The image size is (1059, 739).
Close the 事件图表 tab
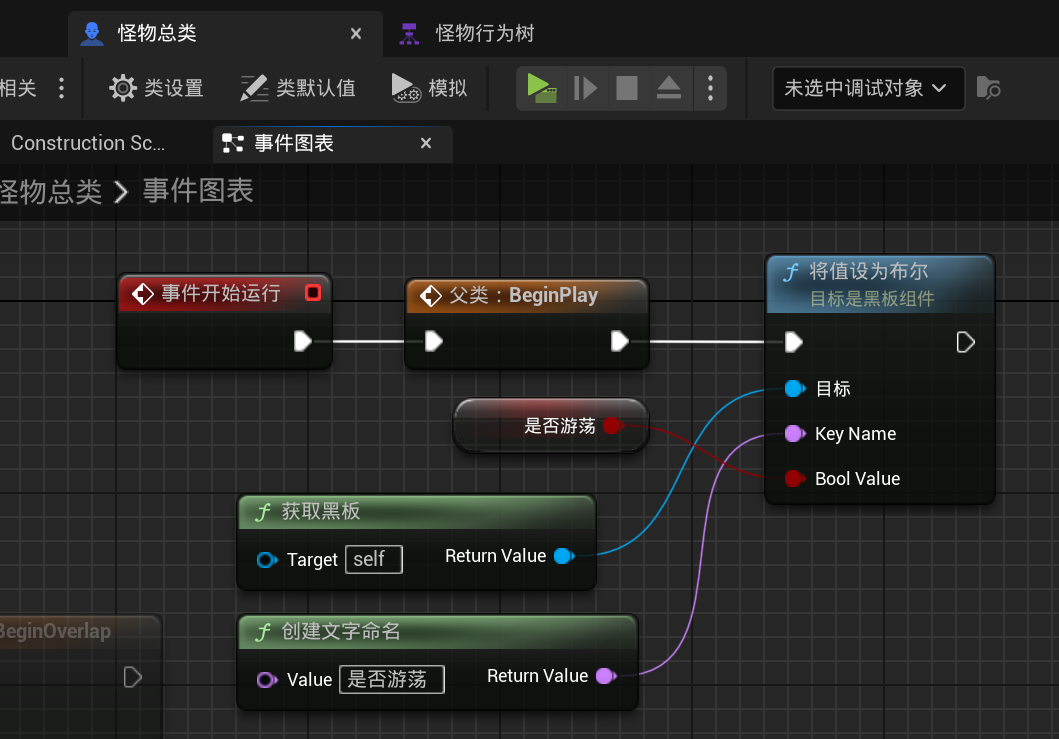point(426,144)
